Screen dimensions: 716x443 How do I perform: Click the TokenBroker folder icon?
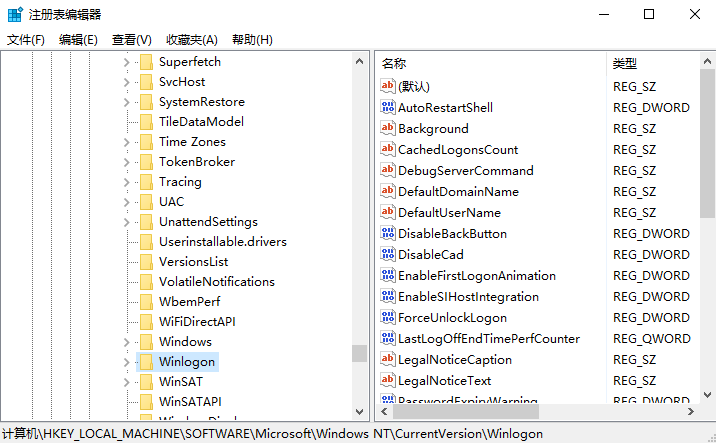(146, 162)
